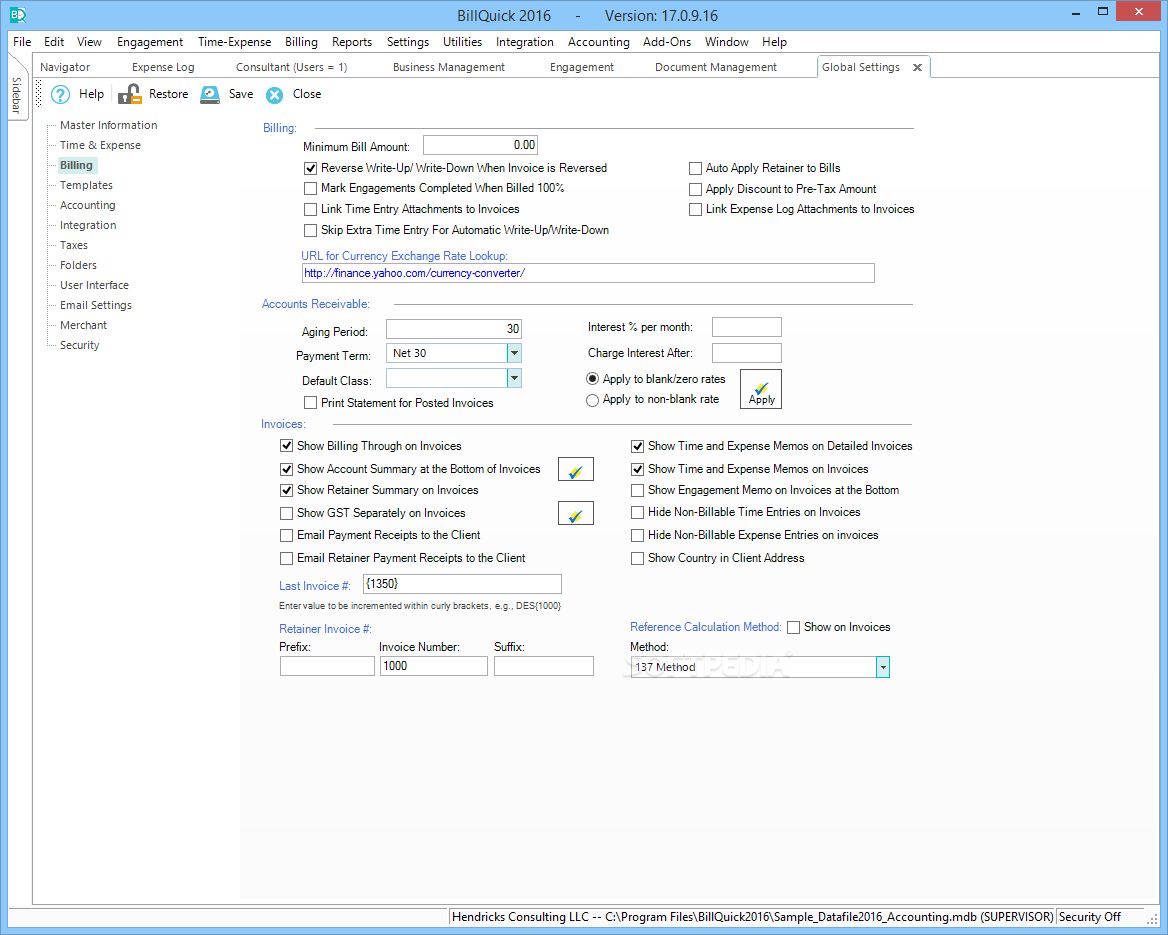
Task: Click the Help question mark icon
Action: 60,95
